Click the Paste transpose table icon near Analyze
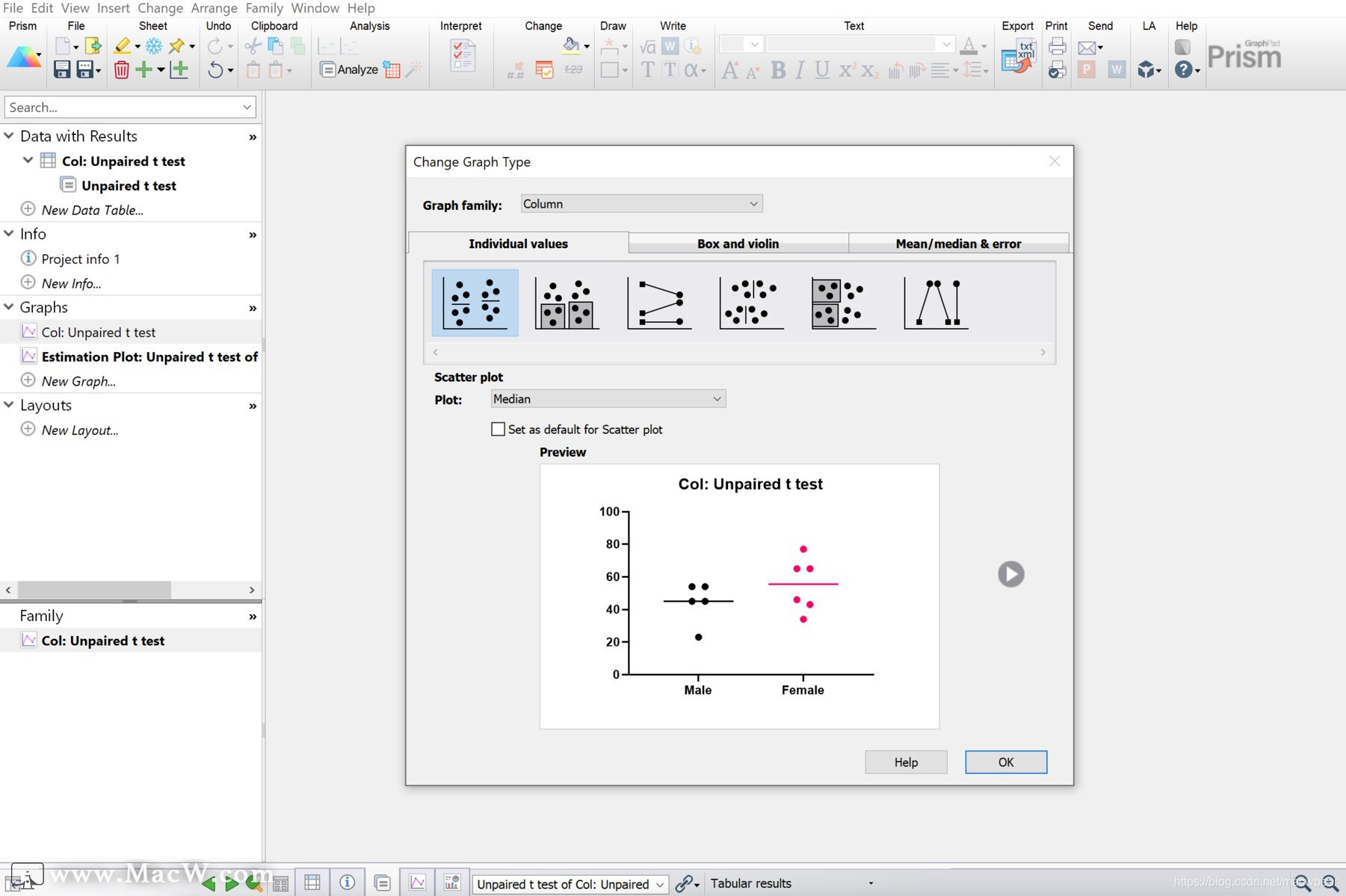The image size is (1346, 896). (392, 69)
